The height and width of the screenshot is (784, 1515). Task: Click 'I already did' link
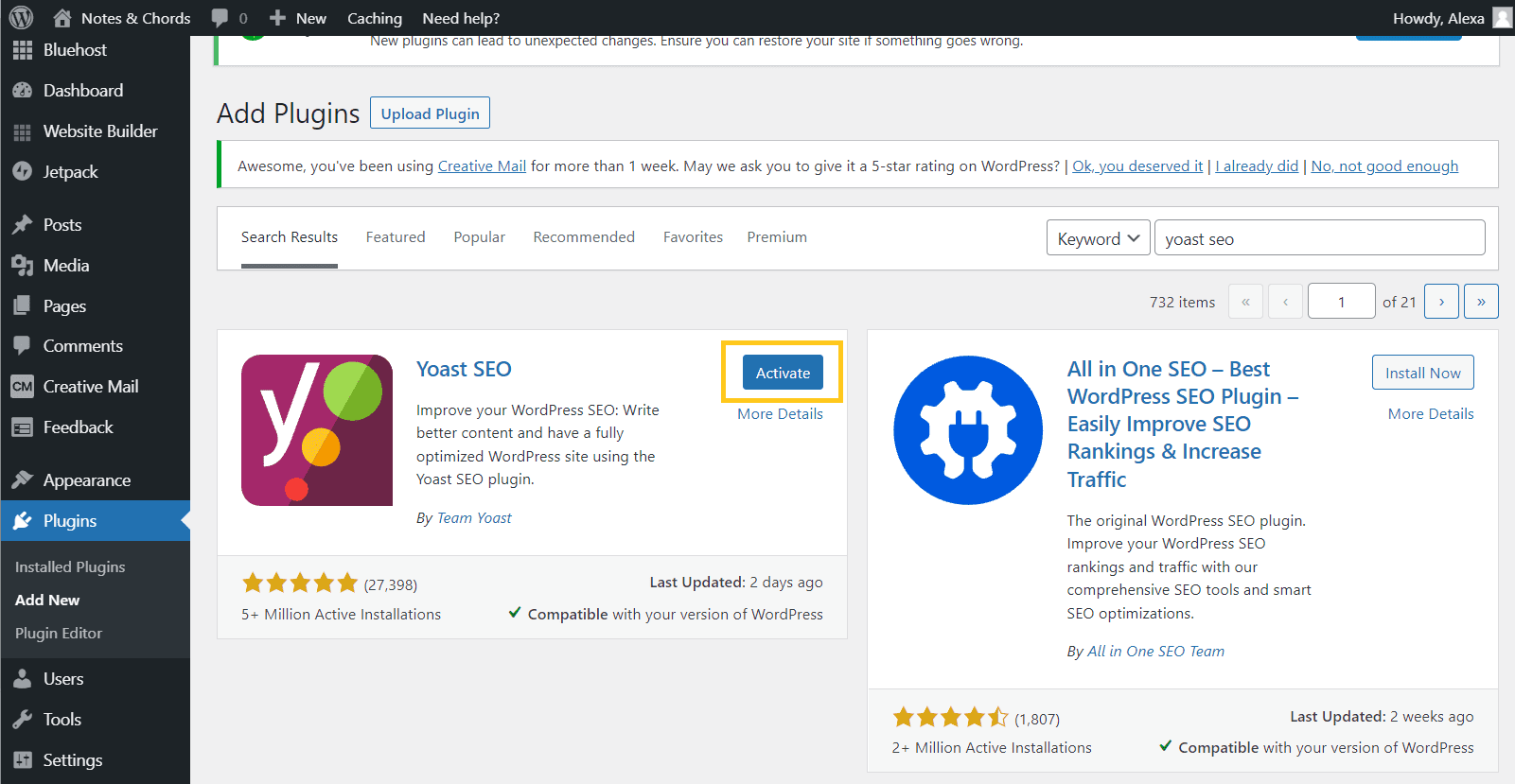point(1257,166)
